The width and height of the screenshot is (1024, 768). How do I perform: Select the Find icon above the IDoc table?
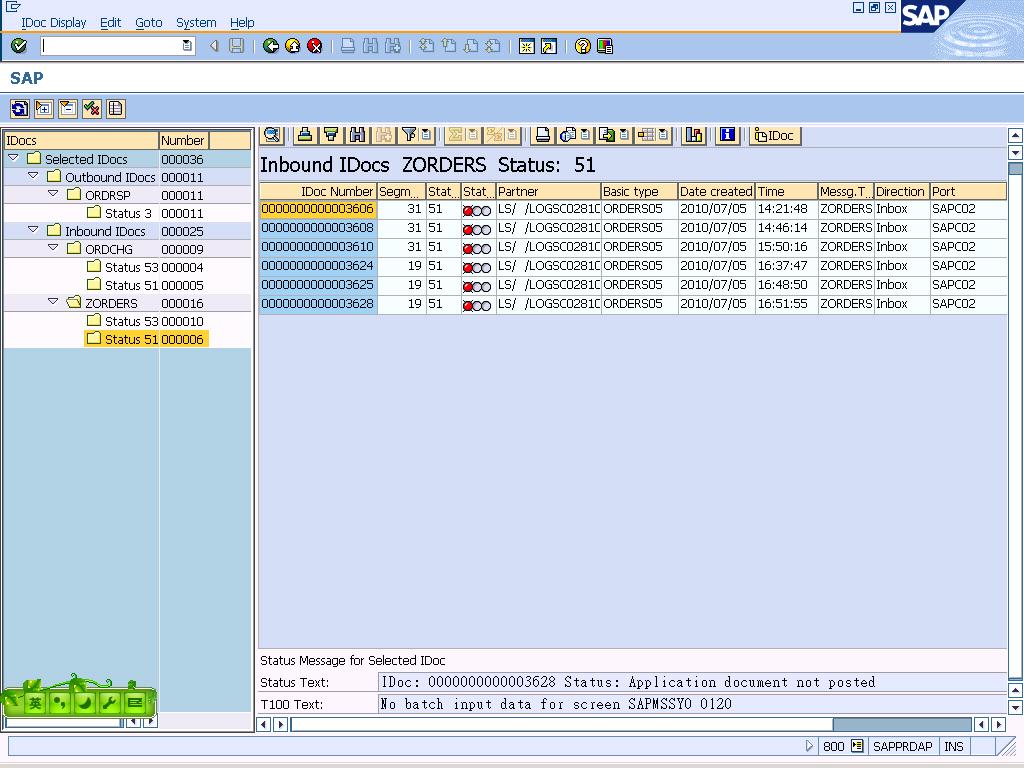click(x=357, y=136)
